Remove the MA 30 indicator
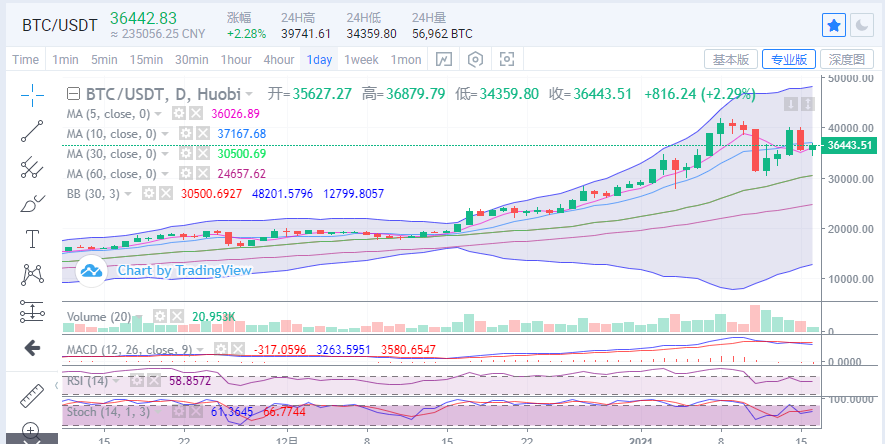Image resolution: width=885 pixels, height=444 pixels. [201, 153]
